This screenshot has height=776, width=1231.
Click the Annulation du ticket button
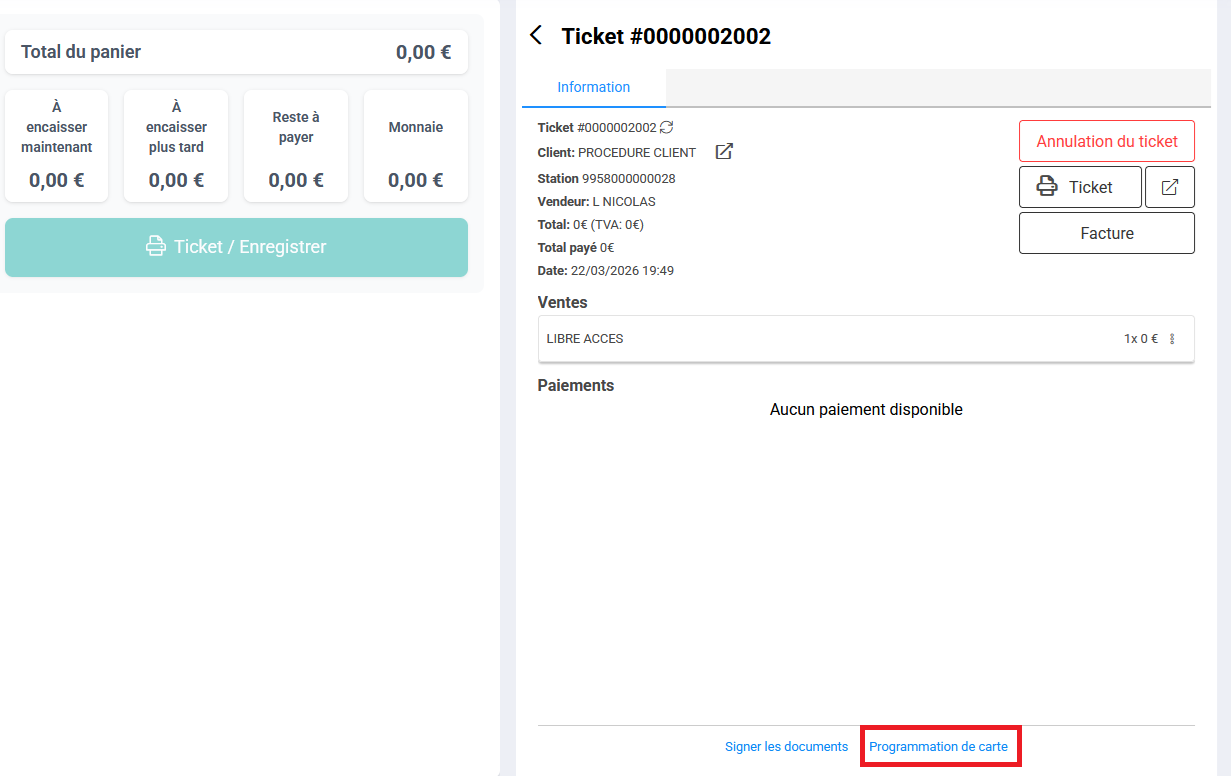click(1106, 141)
